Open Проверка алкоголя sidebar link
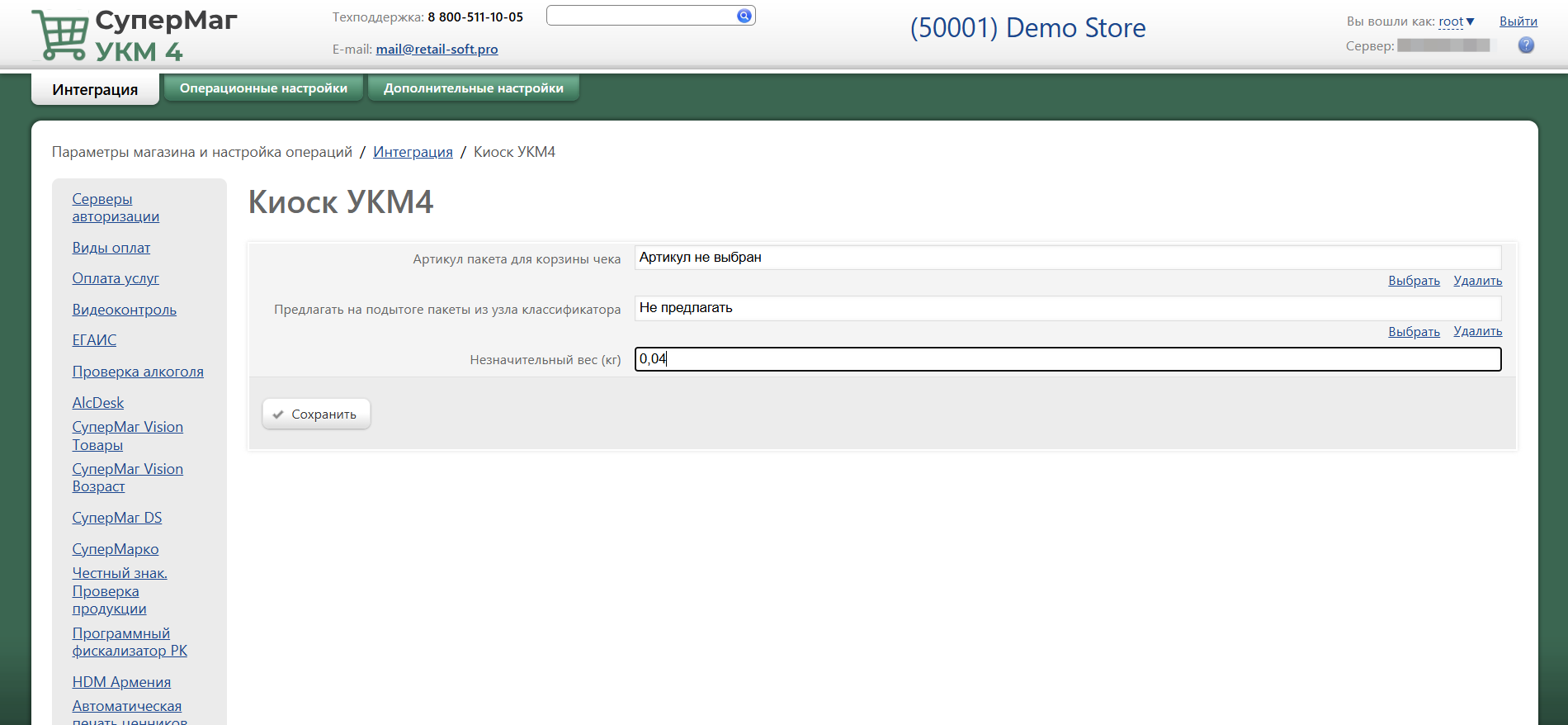 pyautogui.click(x=138, y=372)
